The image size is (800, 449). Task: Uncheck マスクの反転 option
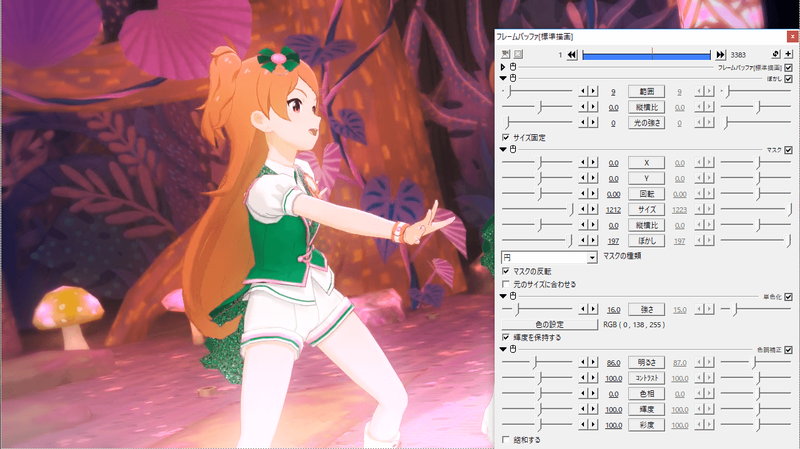[x=506, y=271]
